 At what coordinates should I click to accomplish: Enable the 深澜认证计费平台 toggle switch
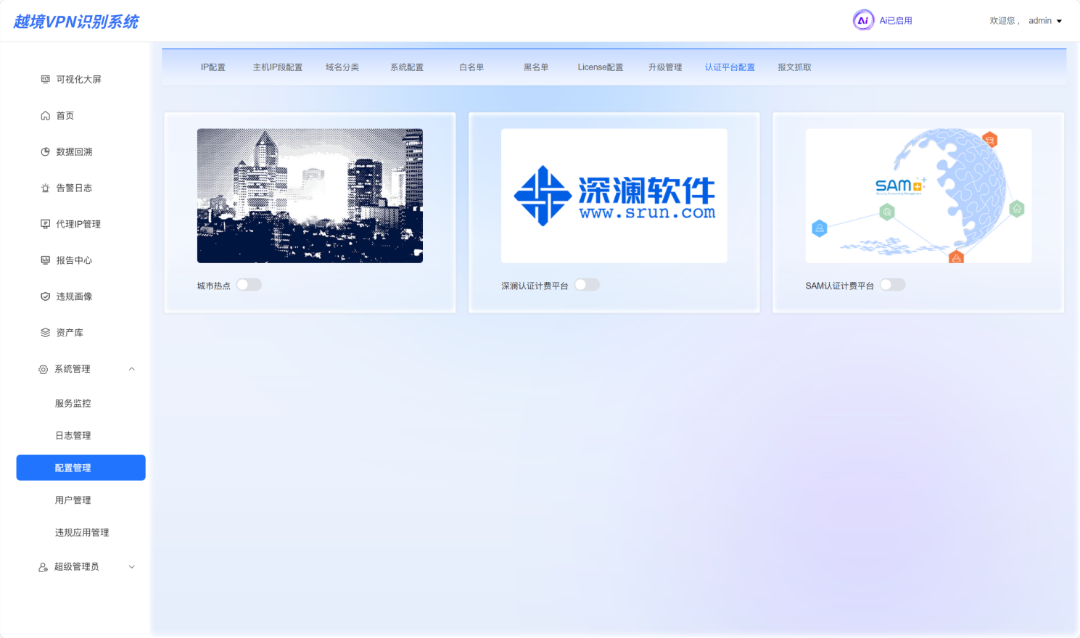(587, 285)
